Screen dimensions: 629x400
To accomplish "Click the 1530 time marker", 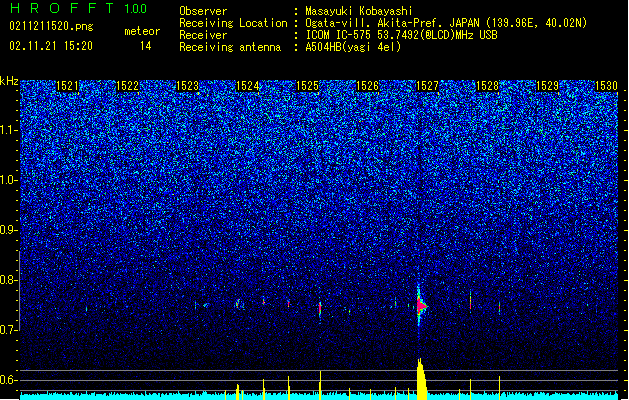I will (x=606, y=86).
